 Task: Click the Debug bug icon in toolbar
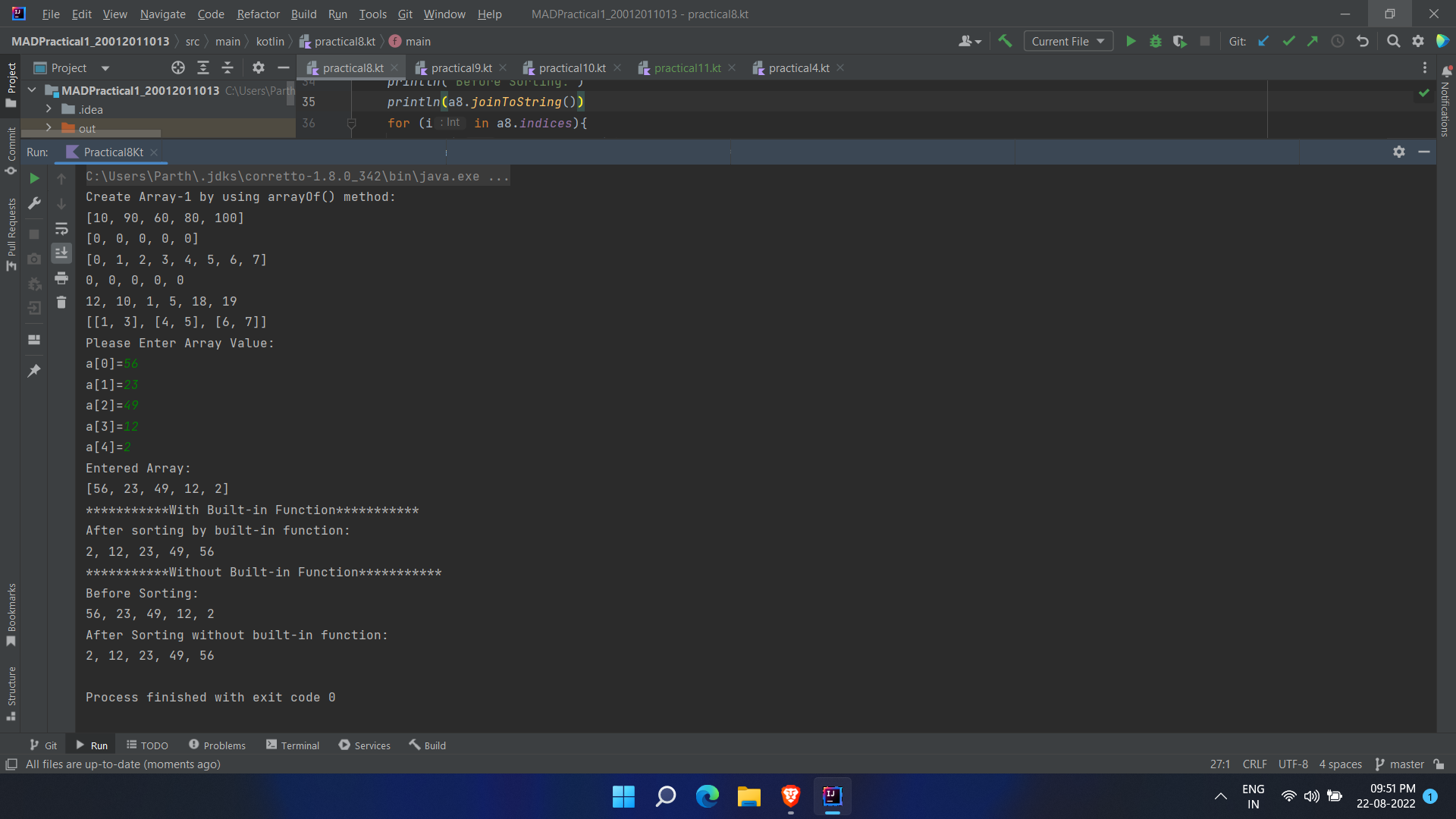click(1156, 42)
